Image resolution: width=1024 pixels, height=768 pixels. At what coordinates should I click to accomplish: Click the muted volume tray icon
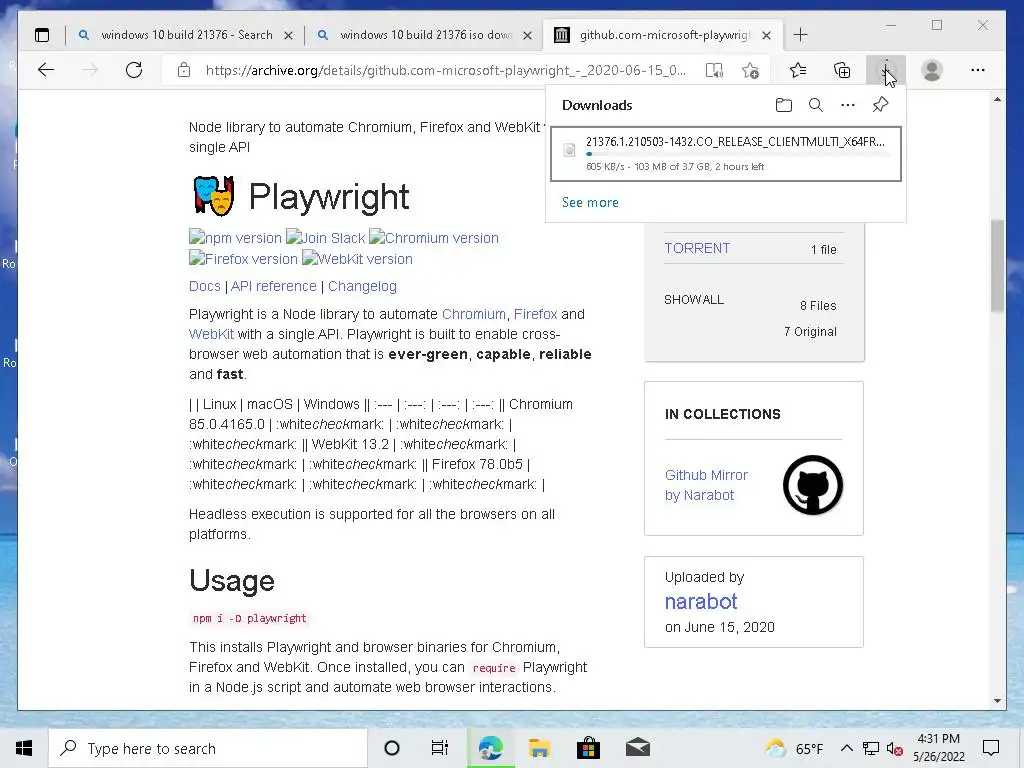pos(894,748)
